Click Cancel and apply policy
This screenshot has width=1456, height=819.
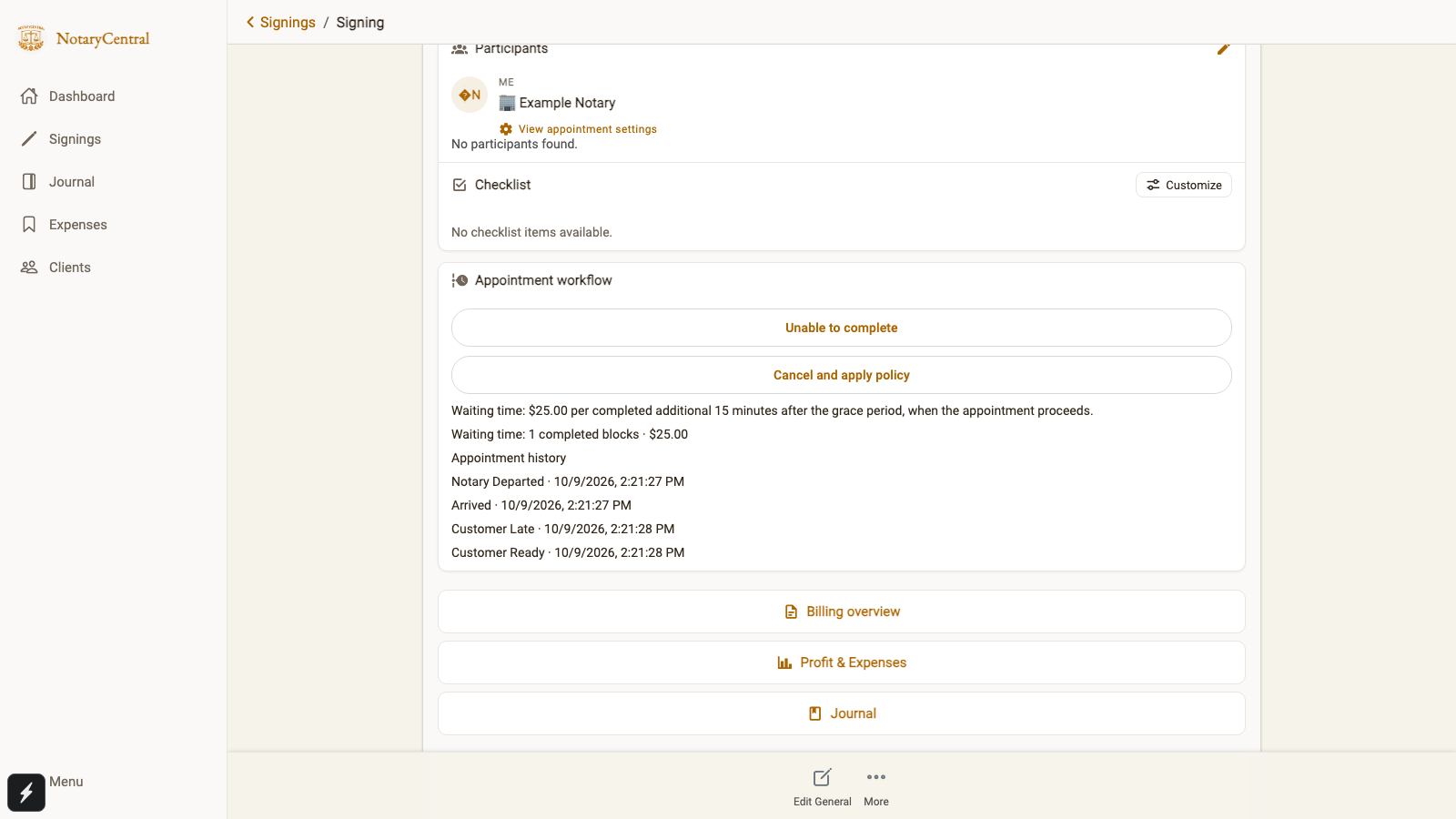pyautogui.click(x=842, y=375)
